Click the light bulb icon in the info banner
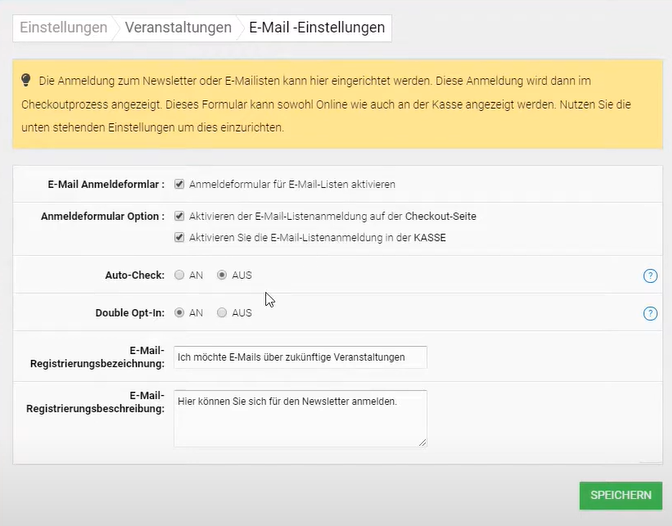Viewport: 672px width, 526px height. tap(27, 78)
